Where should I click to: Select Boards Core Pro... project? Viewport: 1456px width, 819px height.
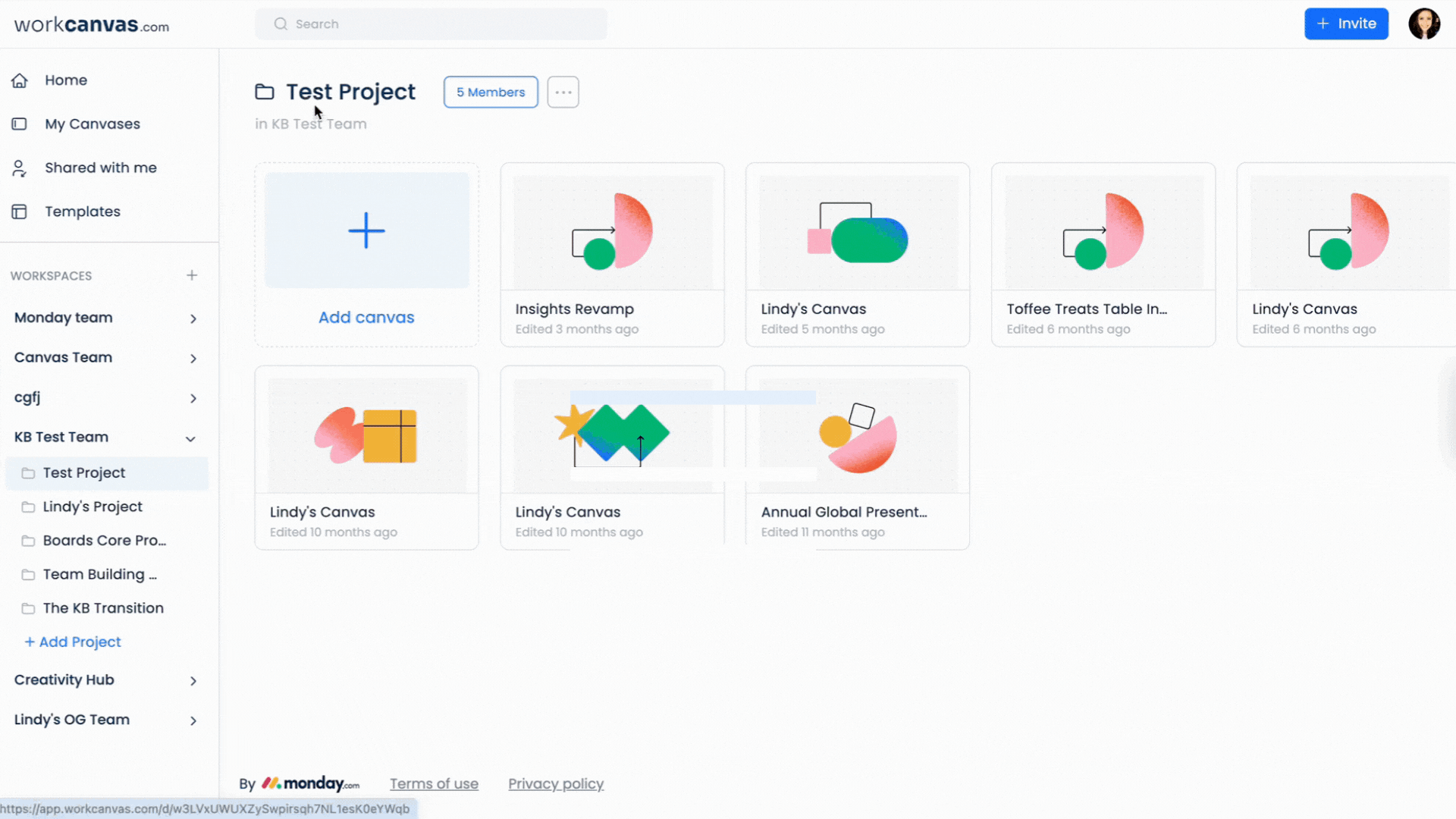click(x=105, y=541)
